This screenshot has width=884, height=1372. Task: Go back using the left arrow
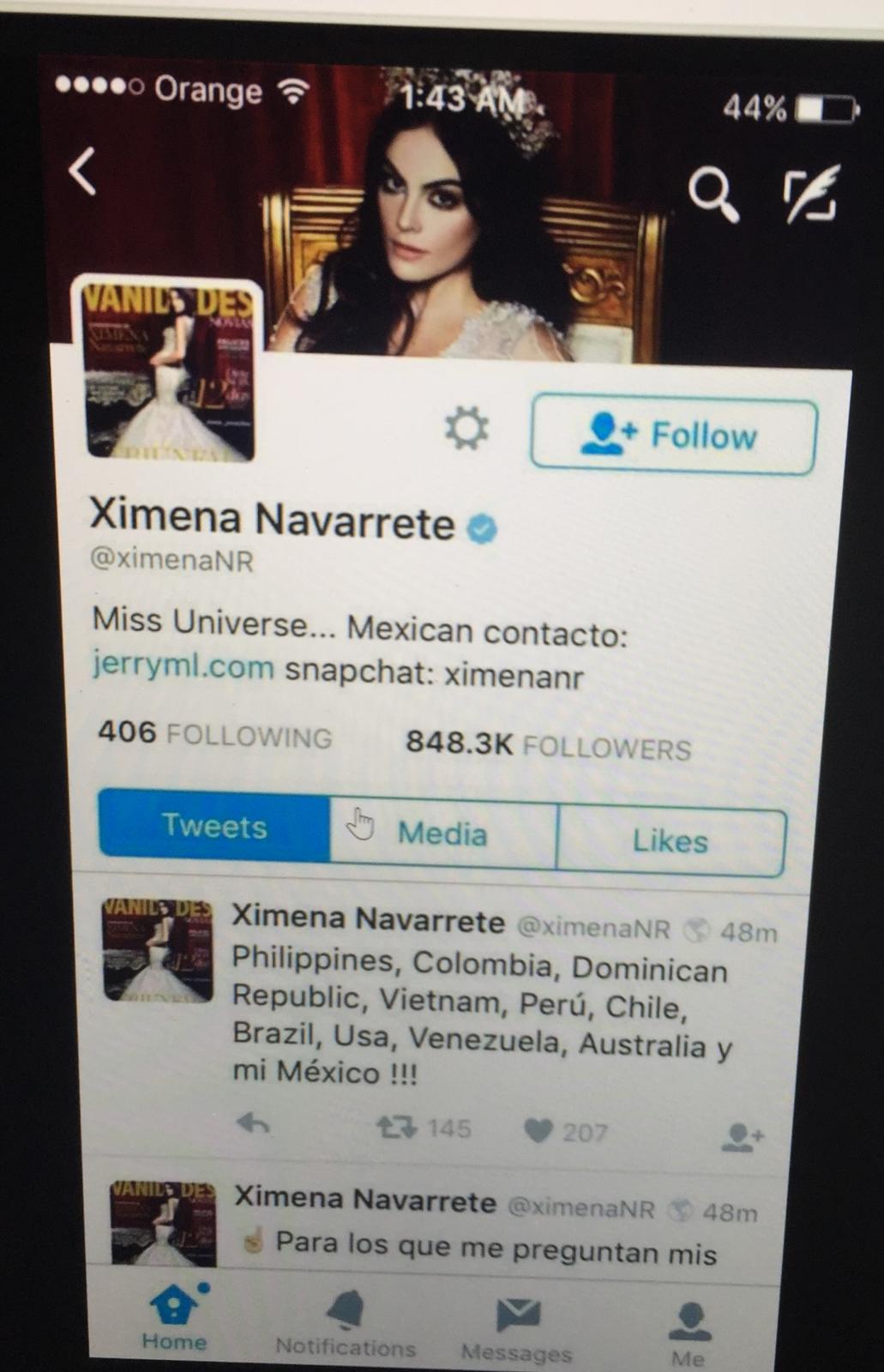[x=82, y=171]
